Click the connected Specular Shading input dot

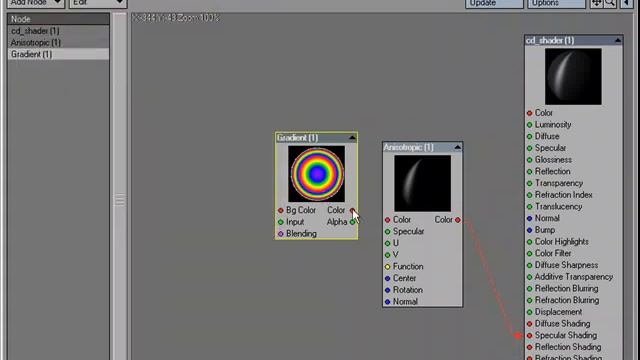pos(529,336)
